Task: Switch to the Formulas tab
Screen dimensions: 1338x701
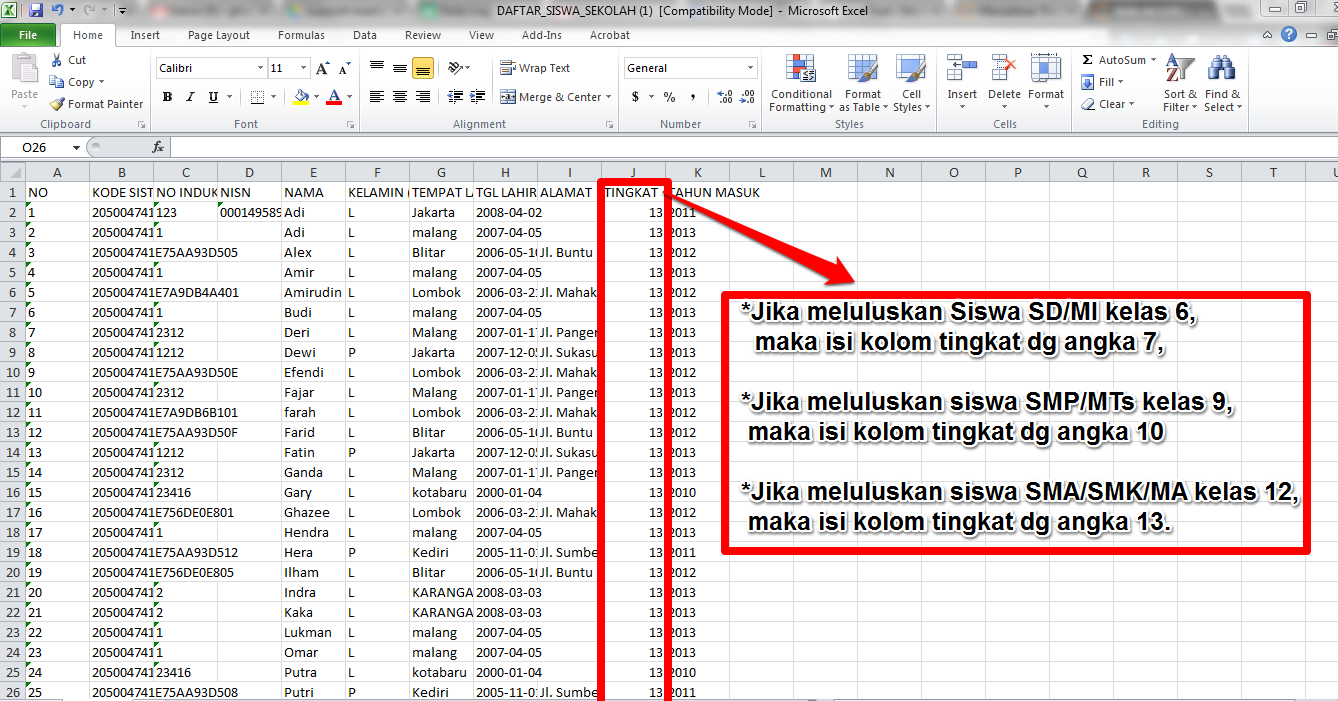Action: point(301,35)
